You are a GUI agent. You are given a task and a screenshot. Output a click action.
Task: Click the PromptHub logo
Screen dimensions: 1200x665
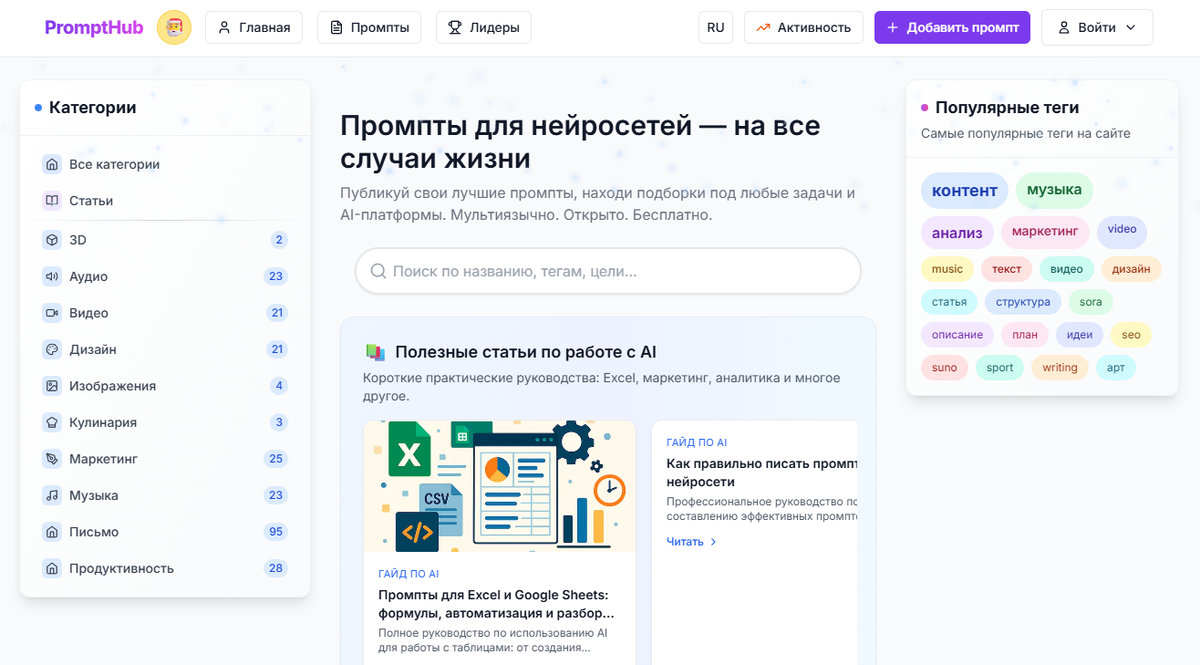click(x=94, y=27)
